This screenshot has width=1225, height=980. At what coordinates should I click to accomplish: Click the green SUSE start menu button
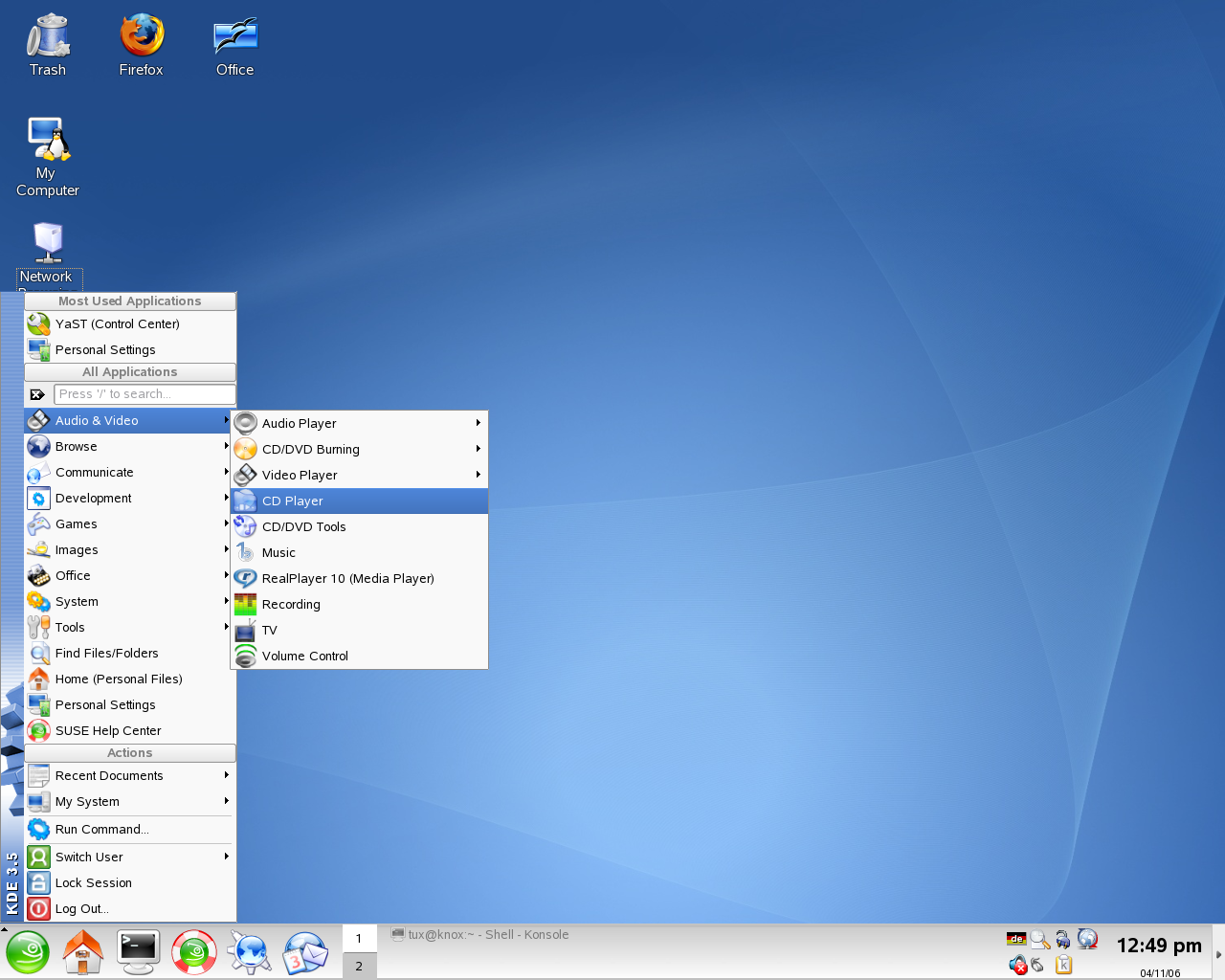coord(28,952)
